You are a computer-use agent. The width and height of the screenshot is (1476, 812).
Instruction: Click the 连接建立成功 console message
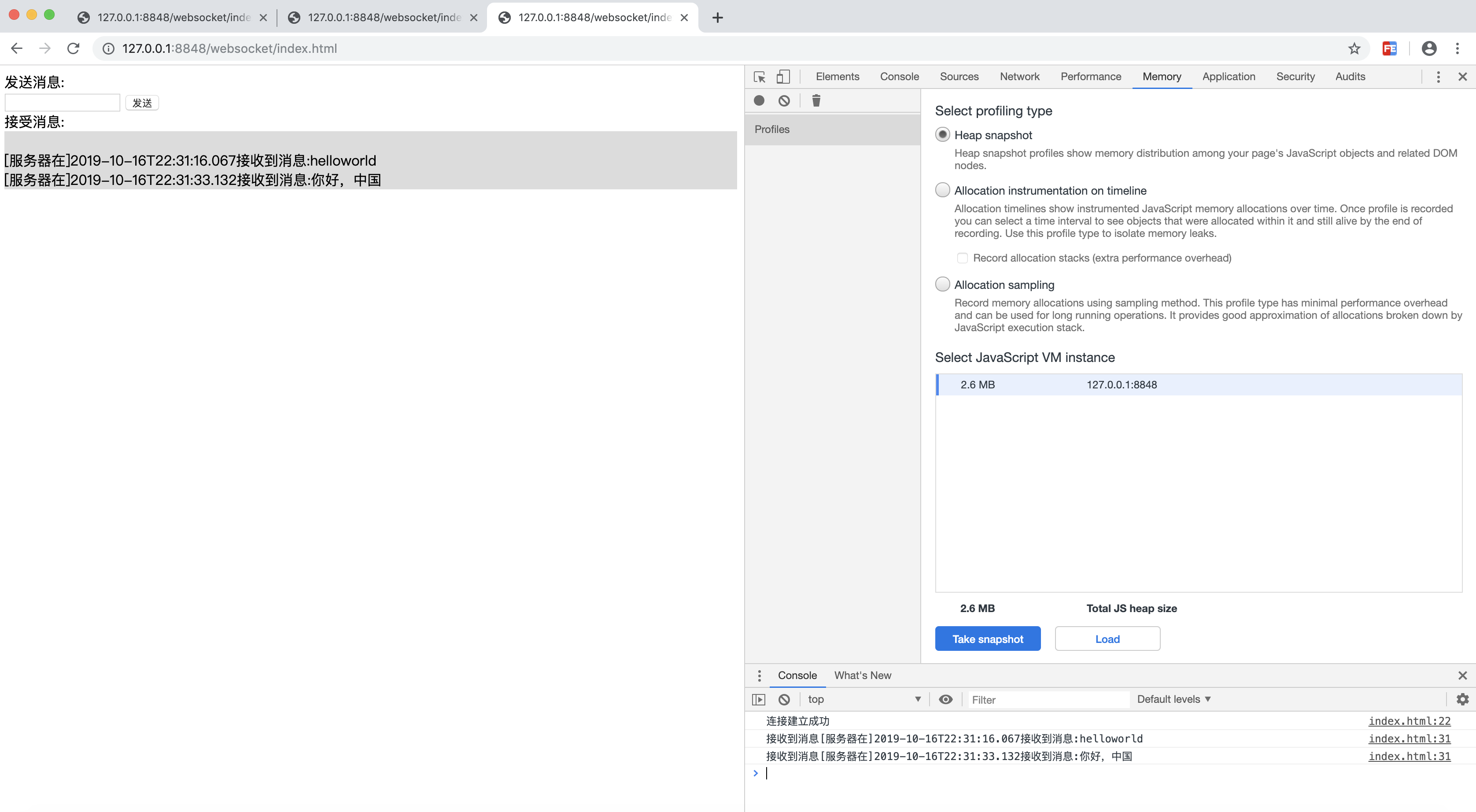coord(797,721)
